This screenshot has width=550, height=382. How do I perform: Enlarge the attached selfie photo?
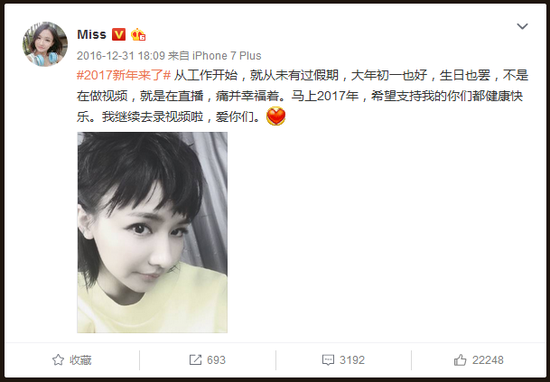pyautogui.click(x=152, y=232)
